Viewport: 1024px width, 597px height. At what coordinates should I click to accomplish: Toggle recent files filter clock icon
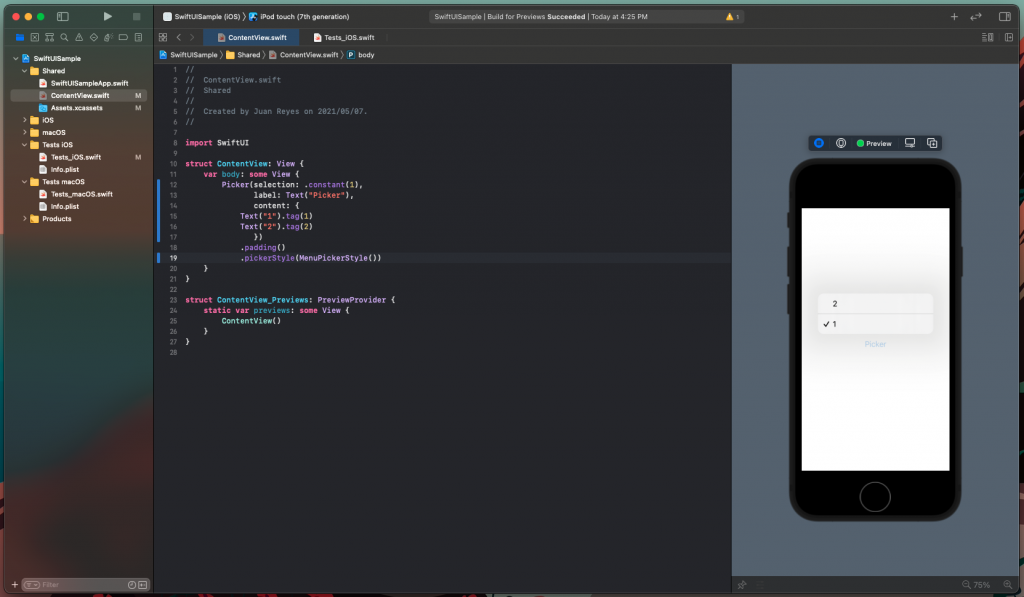[x=132, y=585]
